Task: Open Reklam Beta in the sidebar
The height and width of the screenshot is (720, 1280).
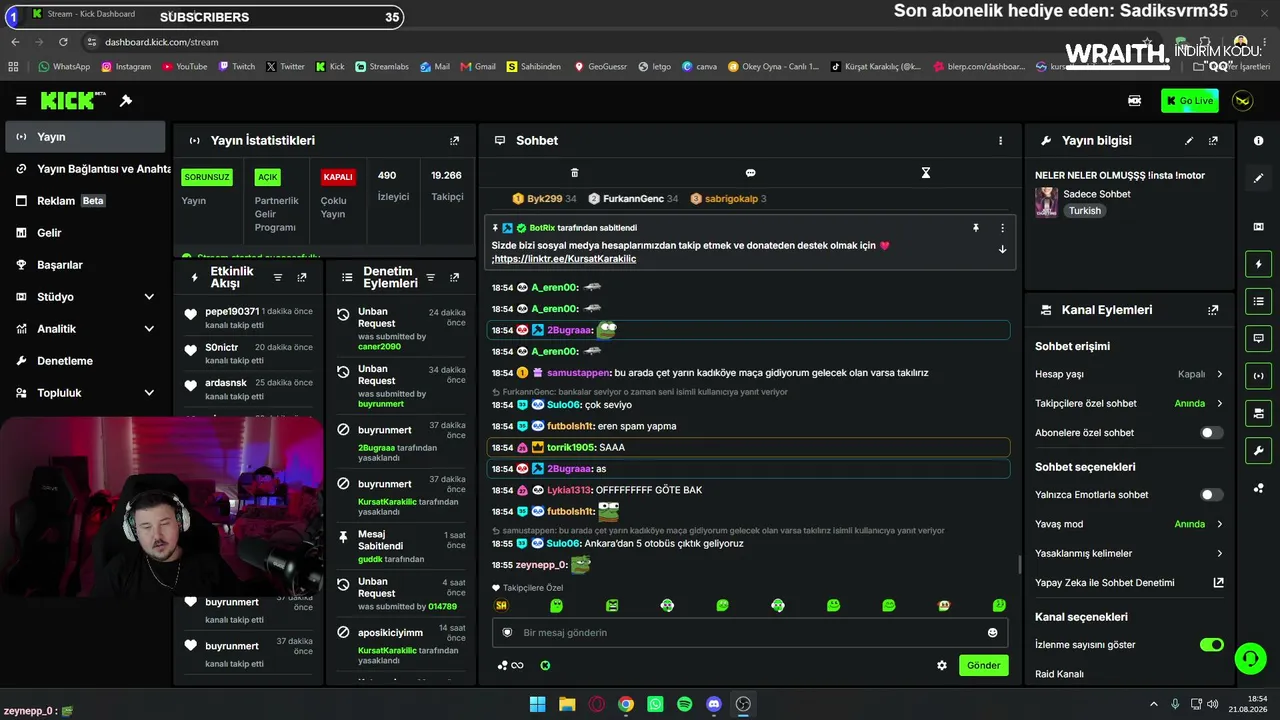Action: coord(85,201)
